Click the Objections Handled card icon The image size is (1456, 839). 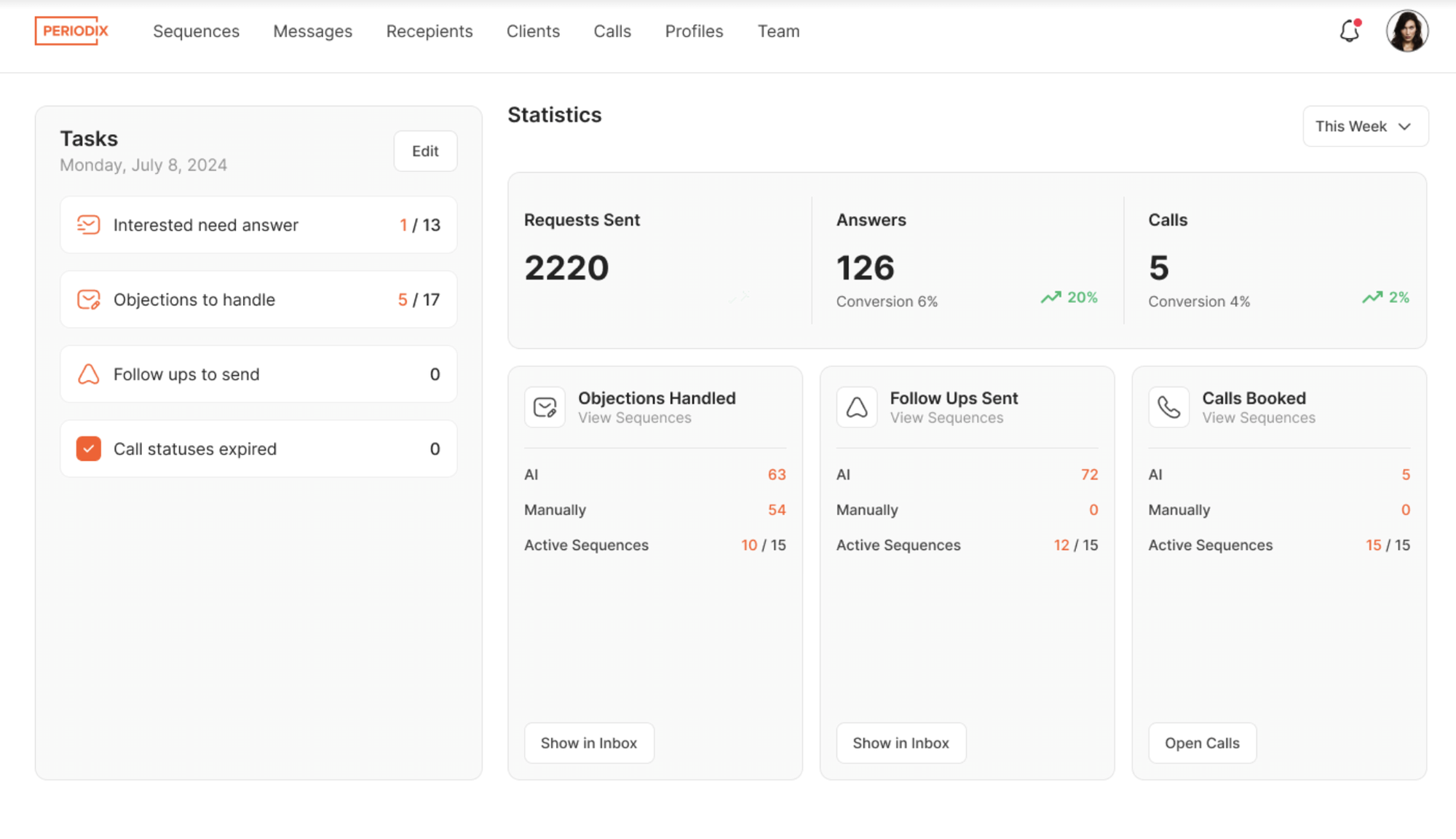545,407
